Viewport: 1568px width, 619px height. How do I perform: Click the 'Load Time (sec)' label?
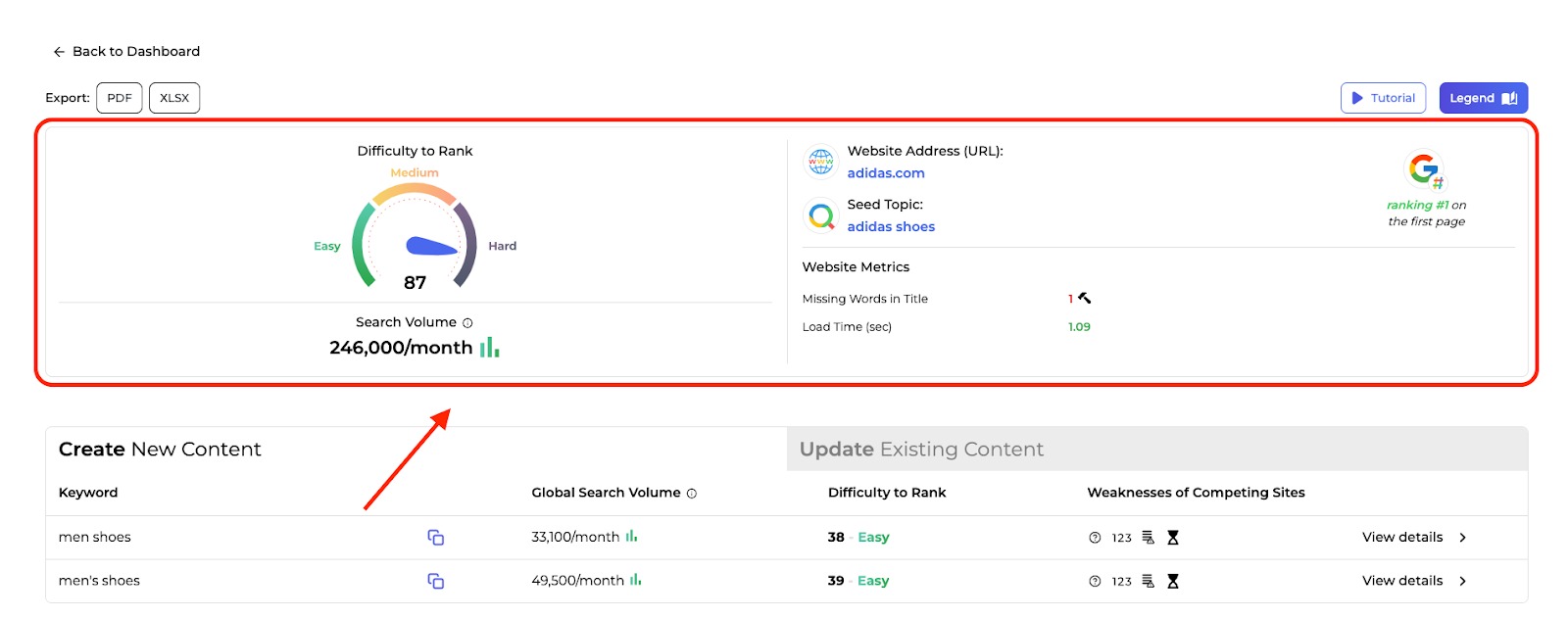847,327
